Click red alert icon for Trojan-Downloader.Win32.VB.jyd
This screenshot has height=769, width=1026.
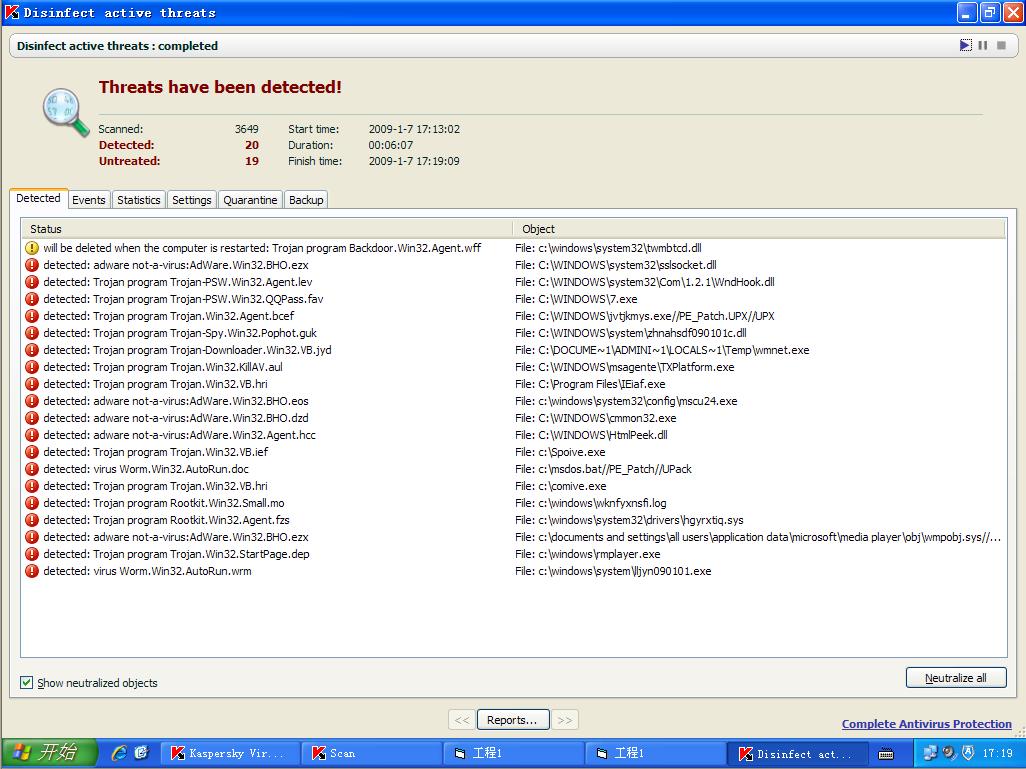pos(32,350)
